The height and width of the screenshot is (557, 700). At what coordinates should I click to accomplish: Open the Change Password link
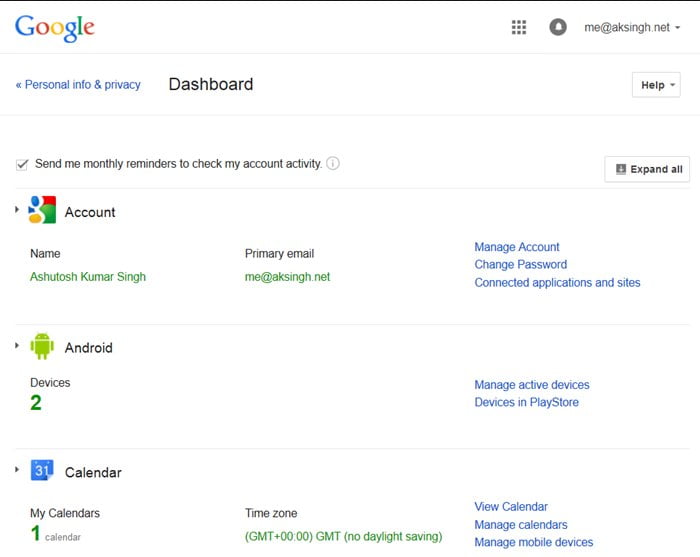point(521,265)
